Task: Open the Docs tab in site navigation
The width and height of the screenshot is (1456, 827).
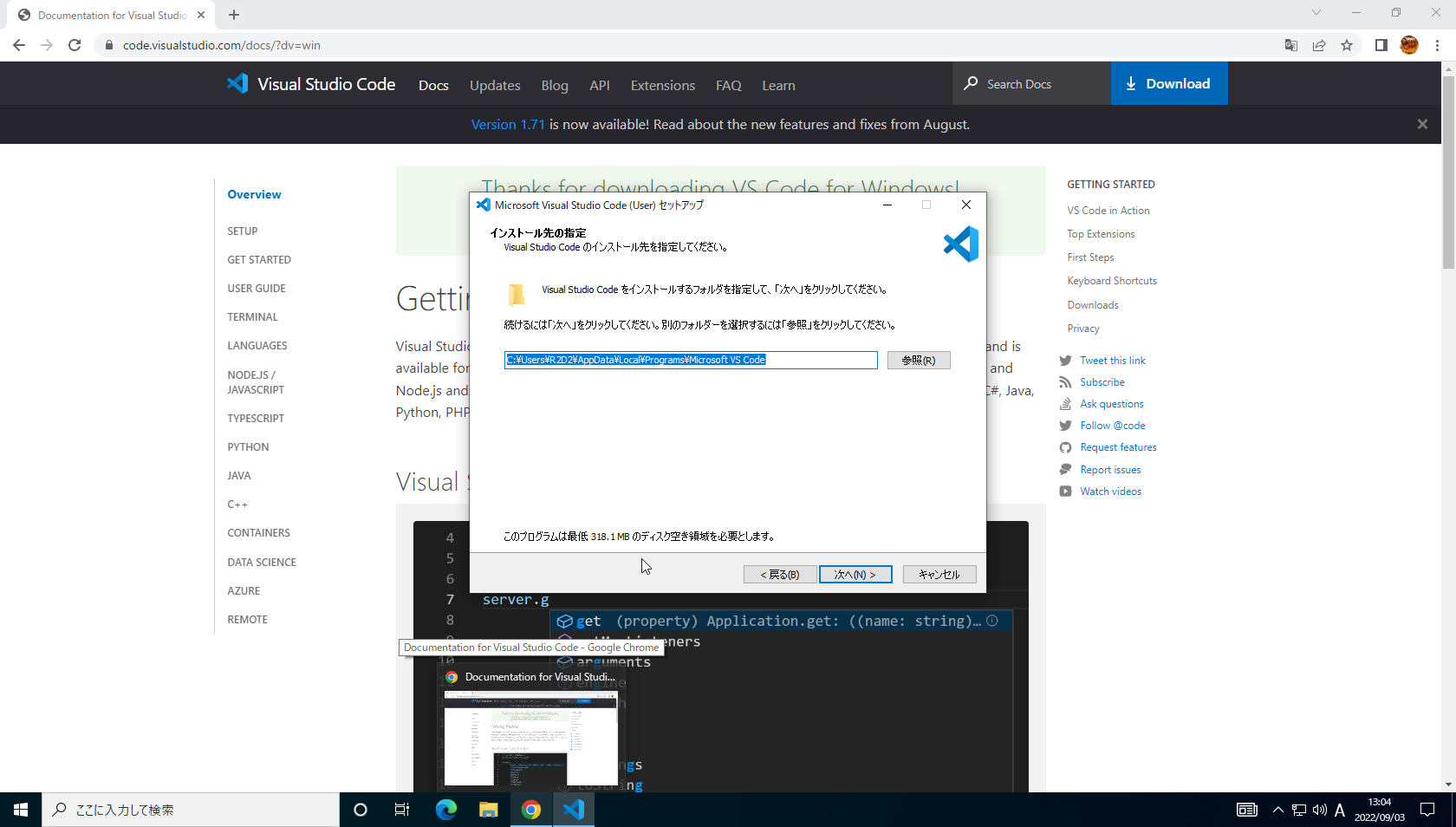Action: 433,85
